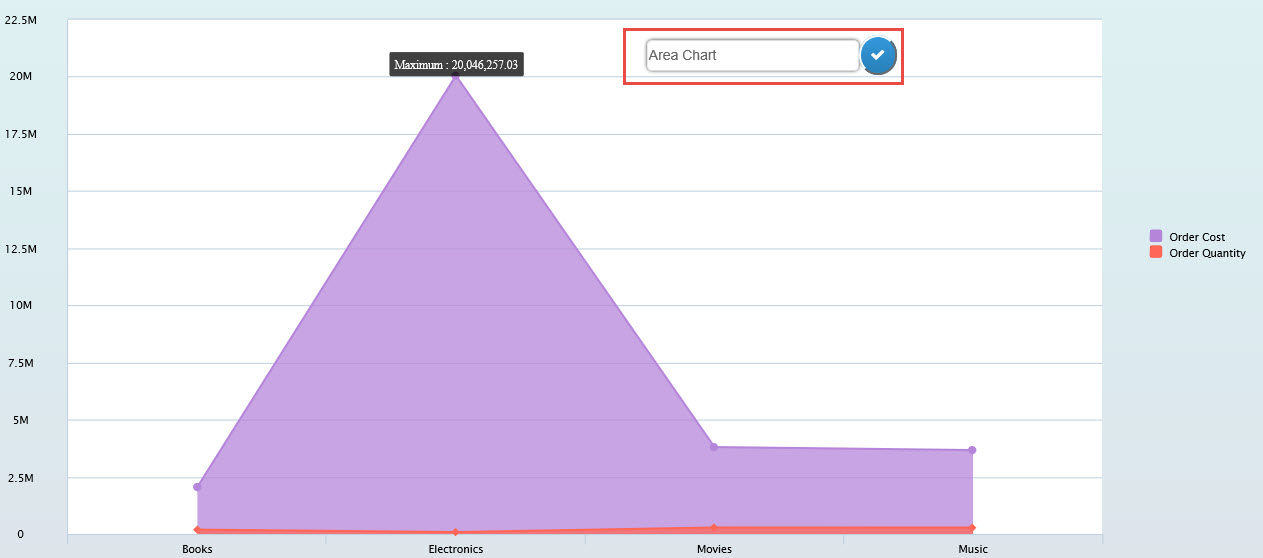
Task: Click the Area Chart title input field
Action: click(x=752, y=56)
